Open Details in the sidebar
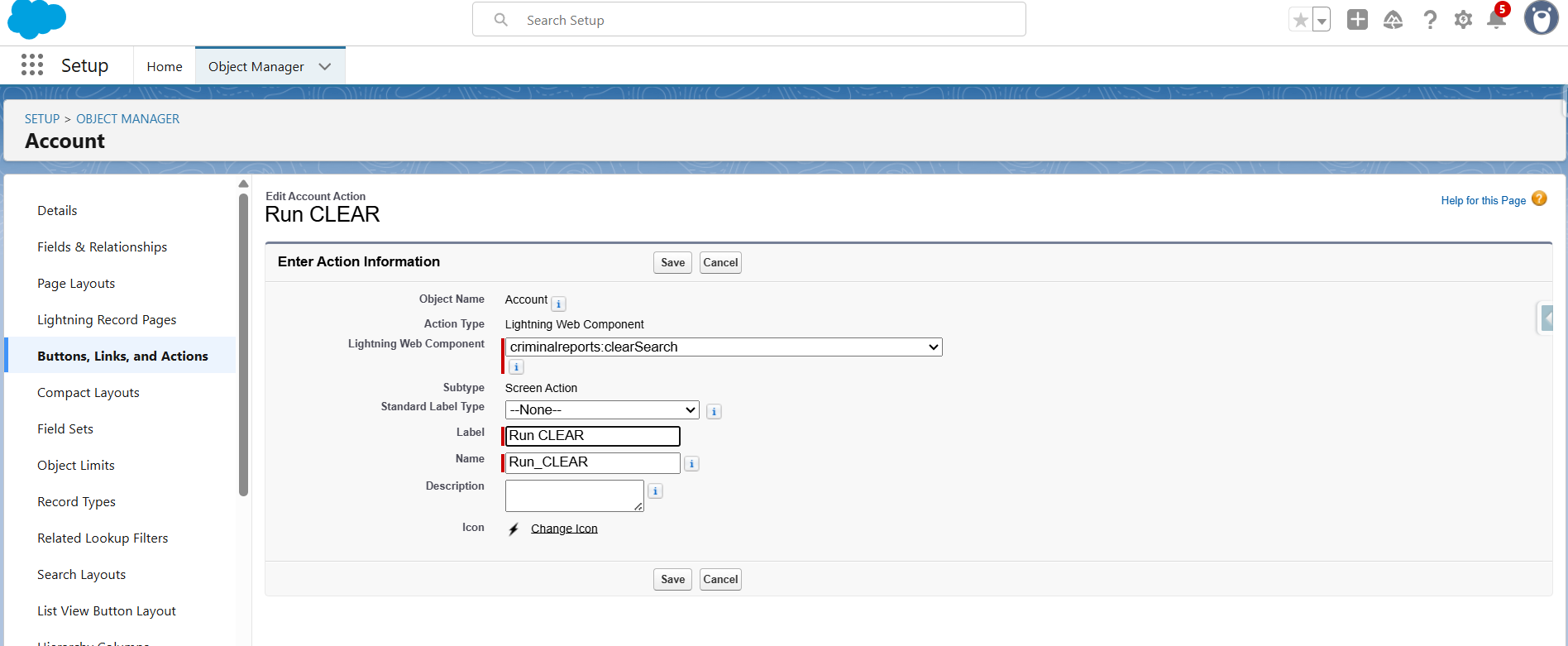This screenshot has width=1568, height=646. pos(57,211)
